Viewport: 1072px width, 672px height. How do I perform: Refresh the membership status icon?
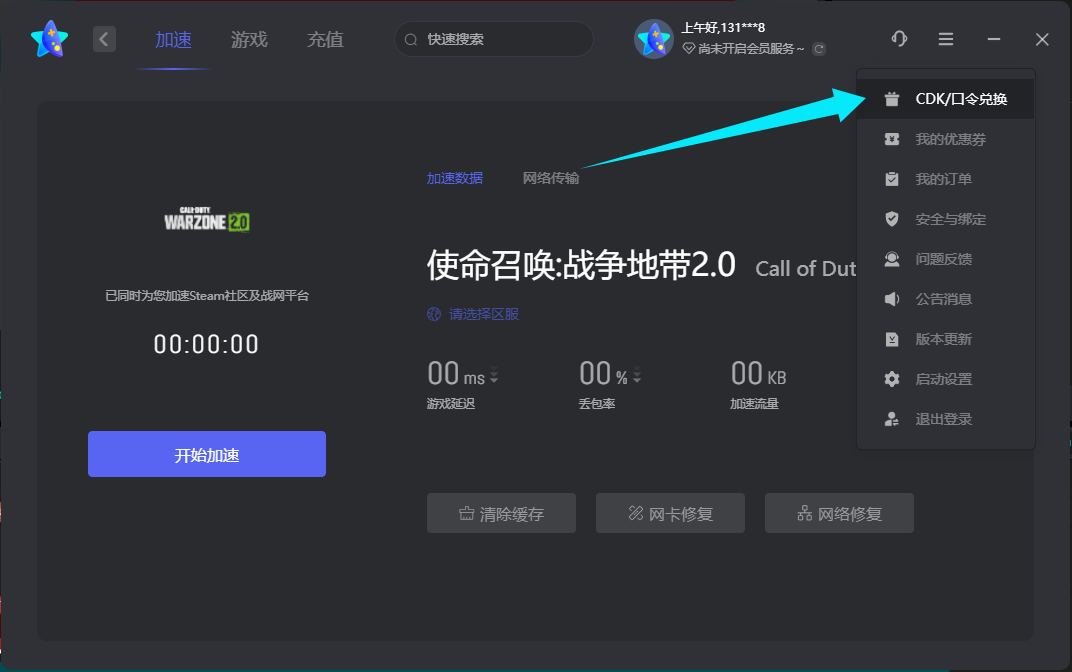(x=818, y=49)
